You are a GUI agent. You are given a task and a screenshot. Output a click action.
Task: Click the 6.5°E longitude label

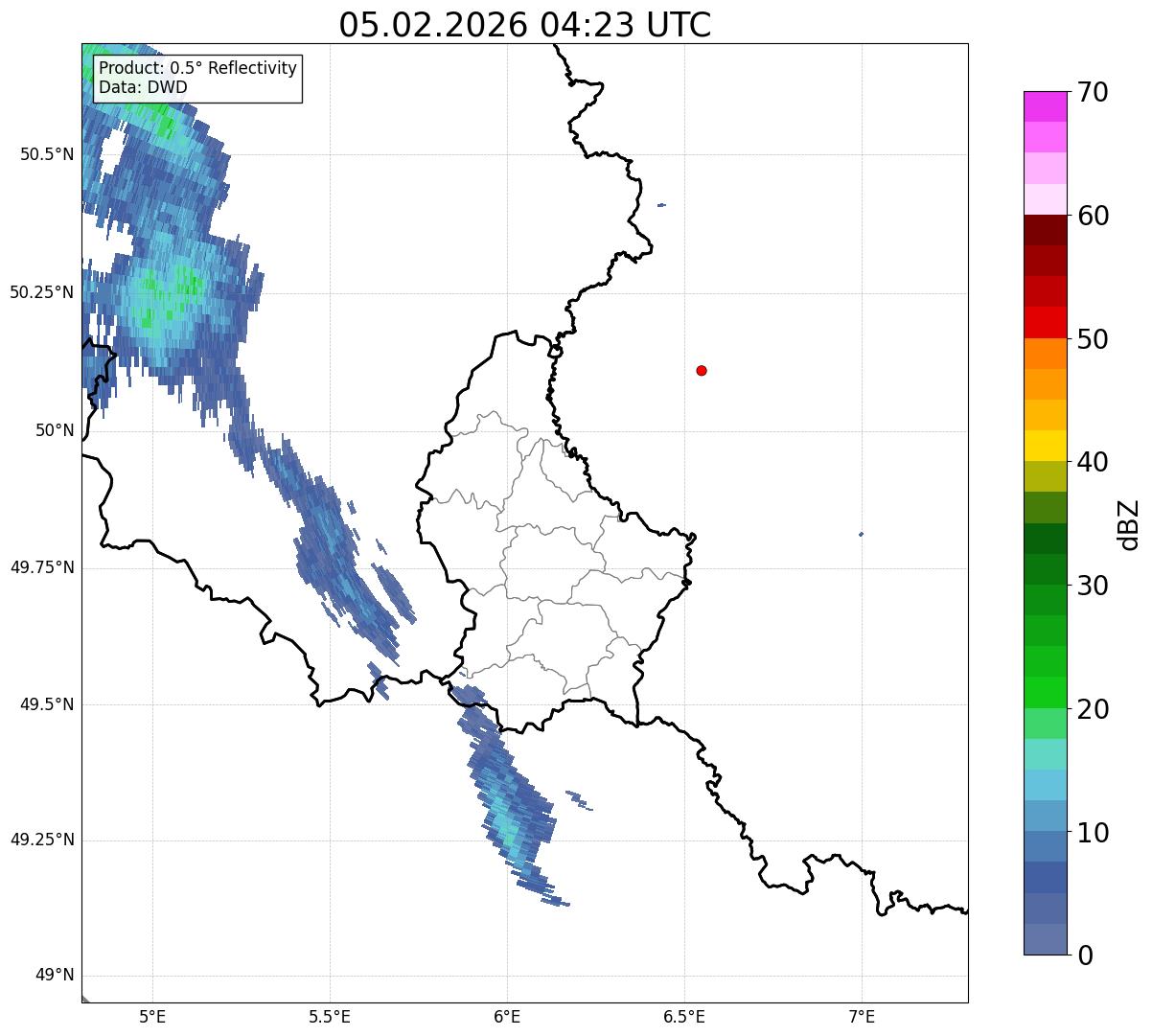click(x=684, y=1017)
